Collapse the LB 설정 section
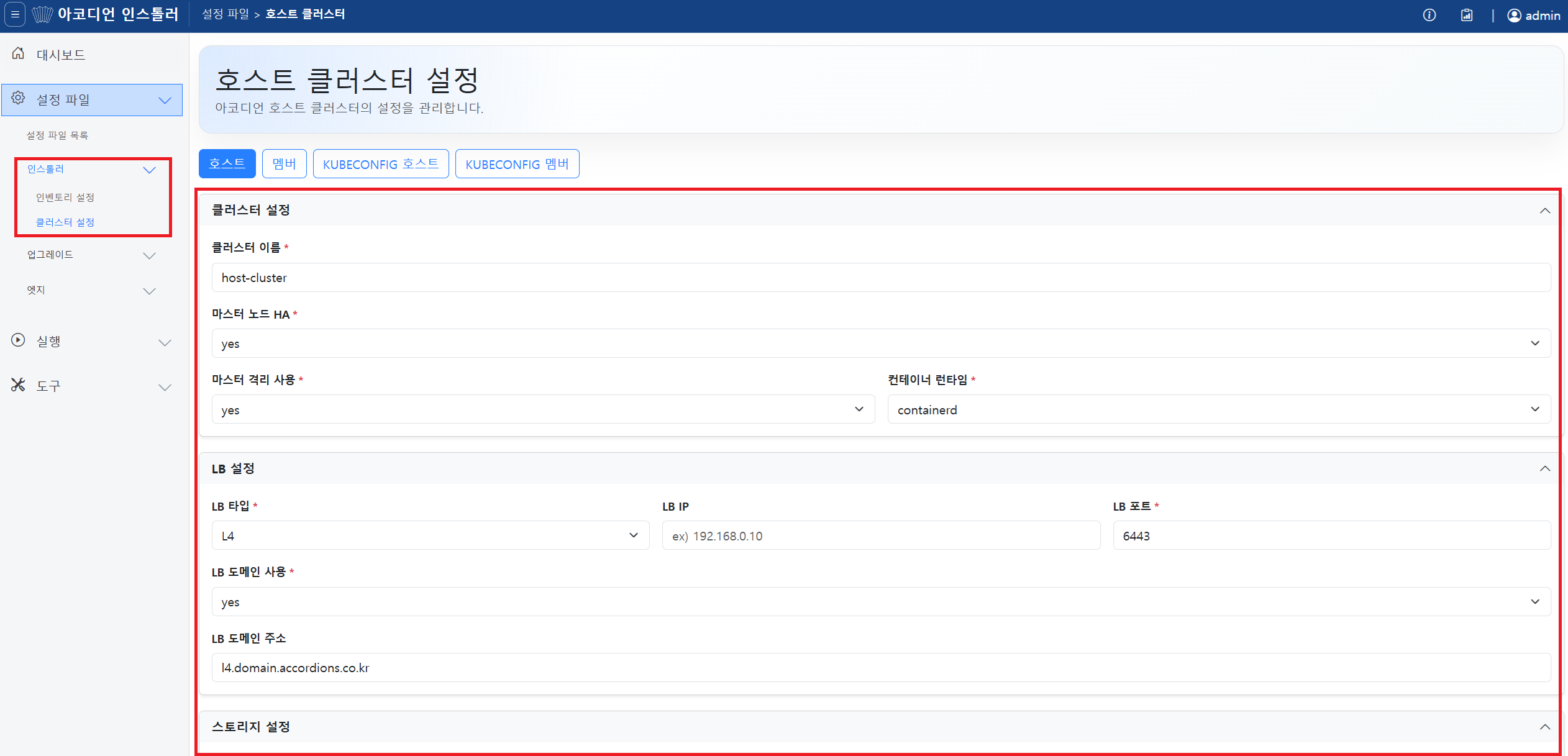Image resolution: width=1568 pixels, height=756 pixels. [1544, 468]
